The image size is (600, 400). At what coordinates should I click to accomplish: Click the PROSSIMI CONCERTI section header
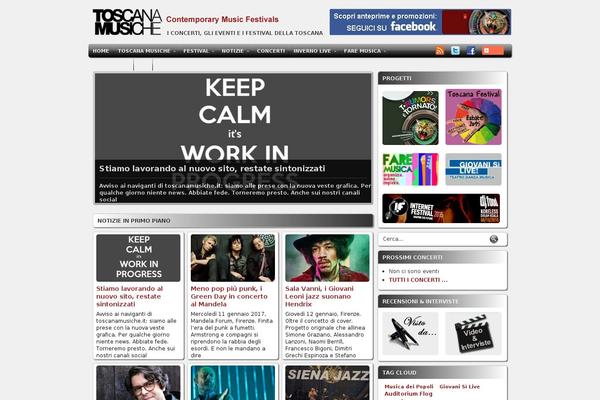tap(412, 257)
